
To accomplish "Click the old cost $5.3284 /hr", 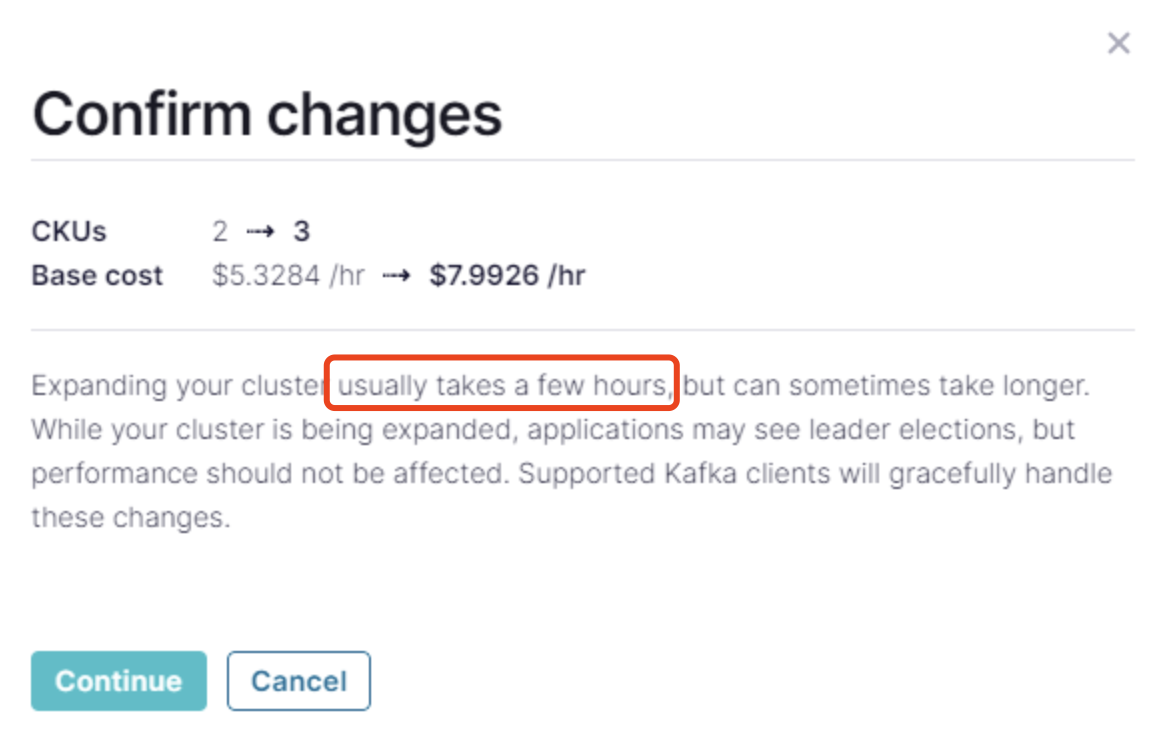I will coord(288,276).
